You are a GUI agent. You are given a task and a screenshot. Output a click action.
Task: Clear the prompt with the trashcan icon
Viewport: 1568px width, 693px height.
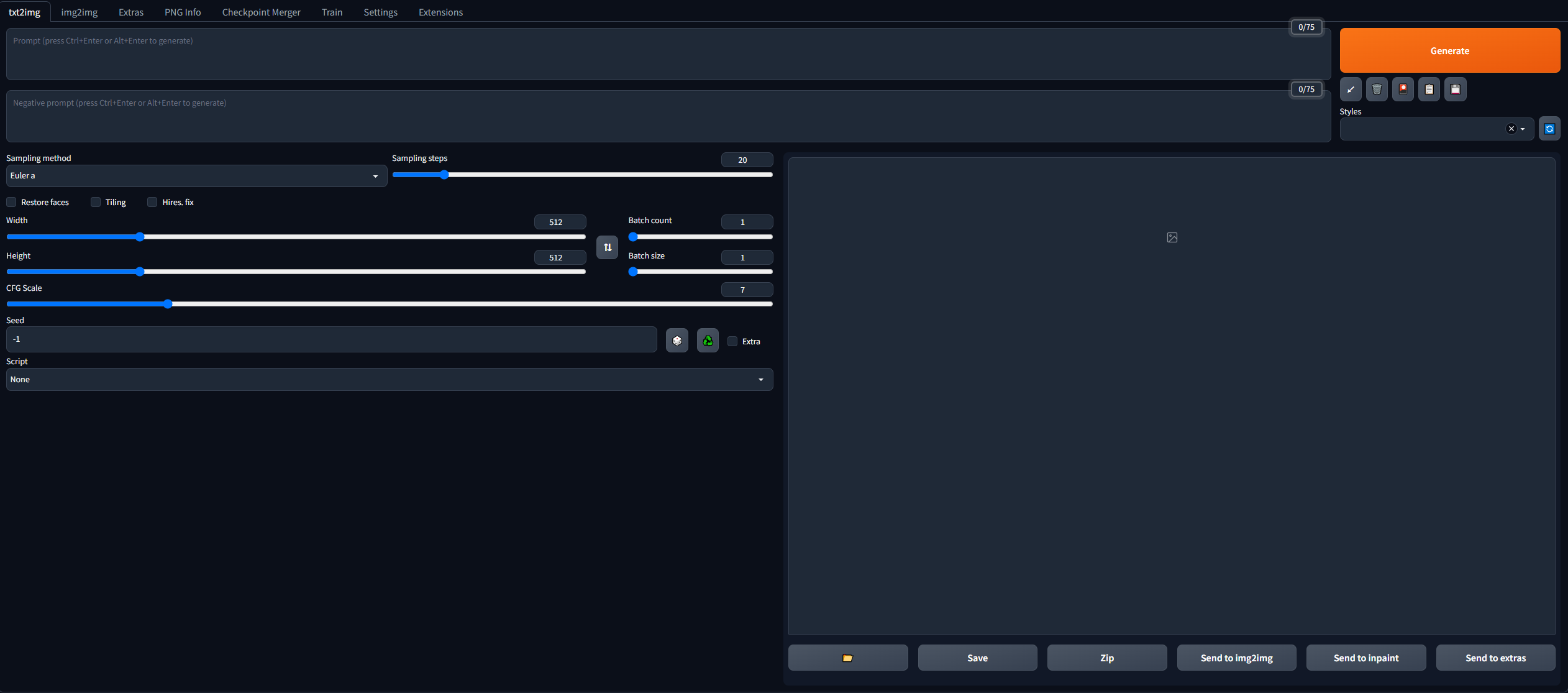(1377, 89)
